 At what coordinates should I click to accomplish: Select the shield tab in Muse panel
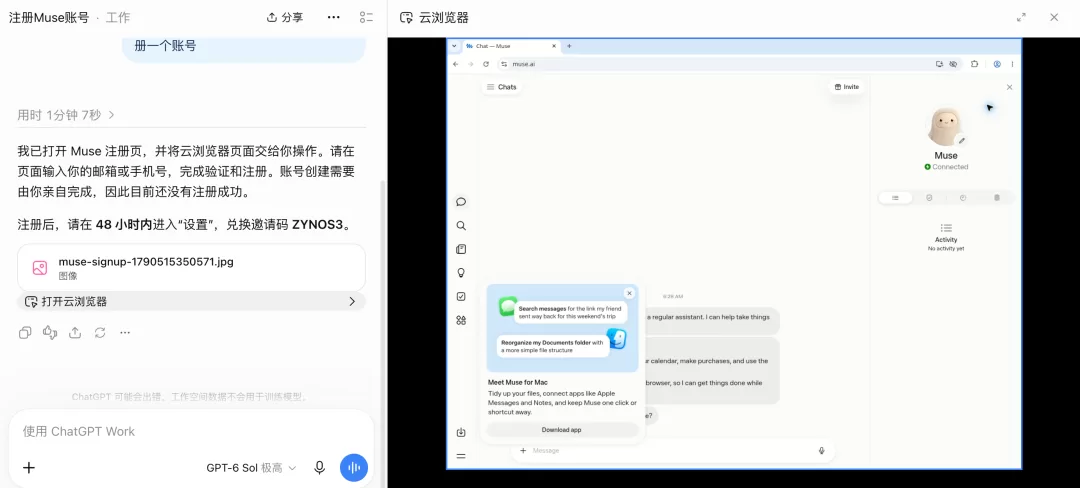pos(929,198)
